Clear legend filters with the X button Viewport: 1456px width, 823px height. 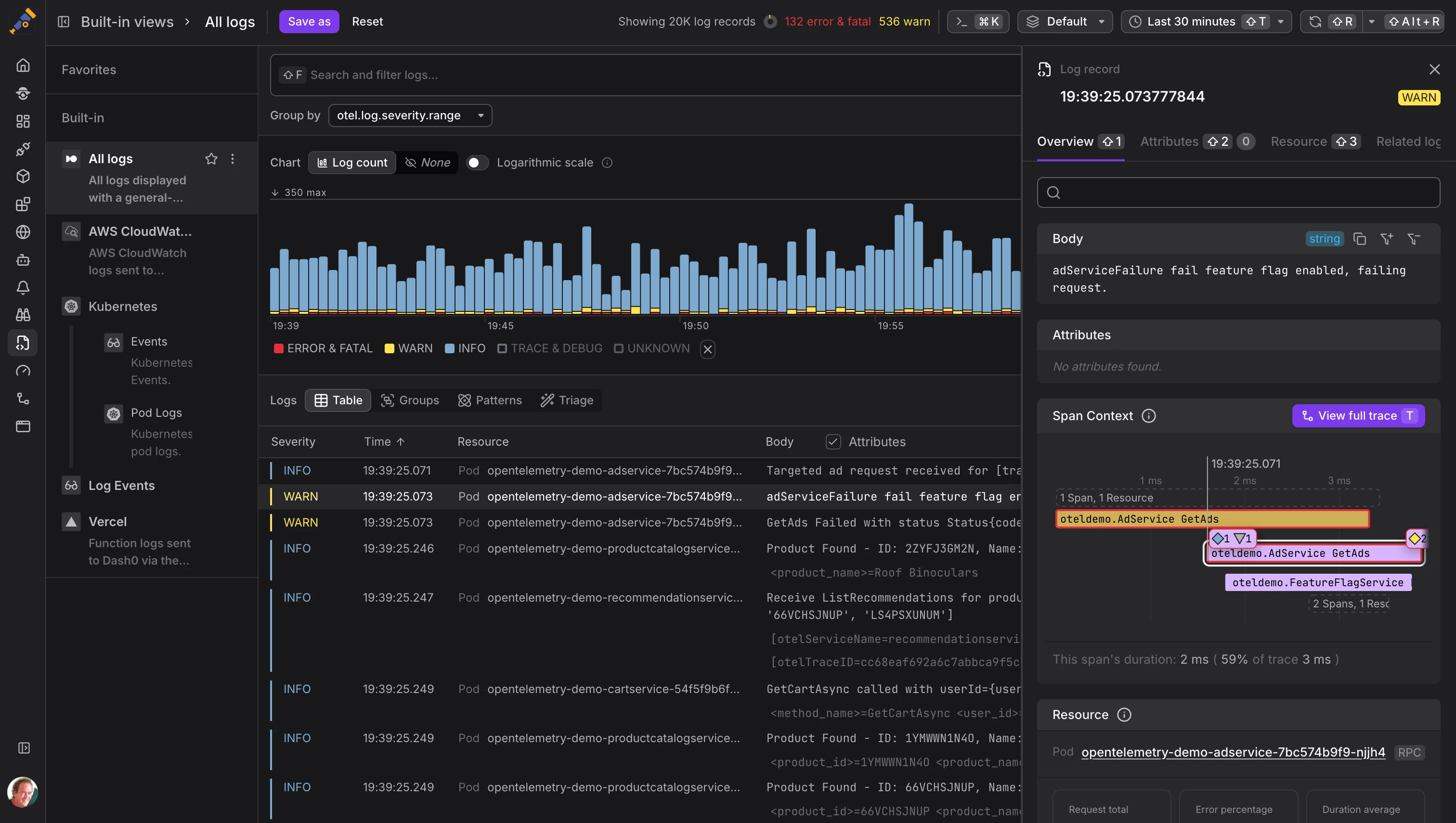click(707, 349)
